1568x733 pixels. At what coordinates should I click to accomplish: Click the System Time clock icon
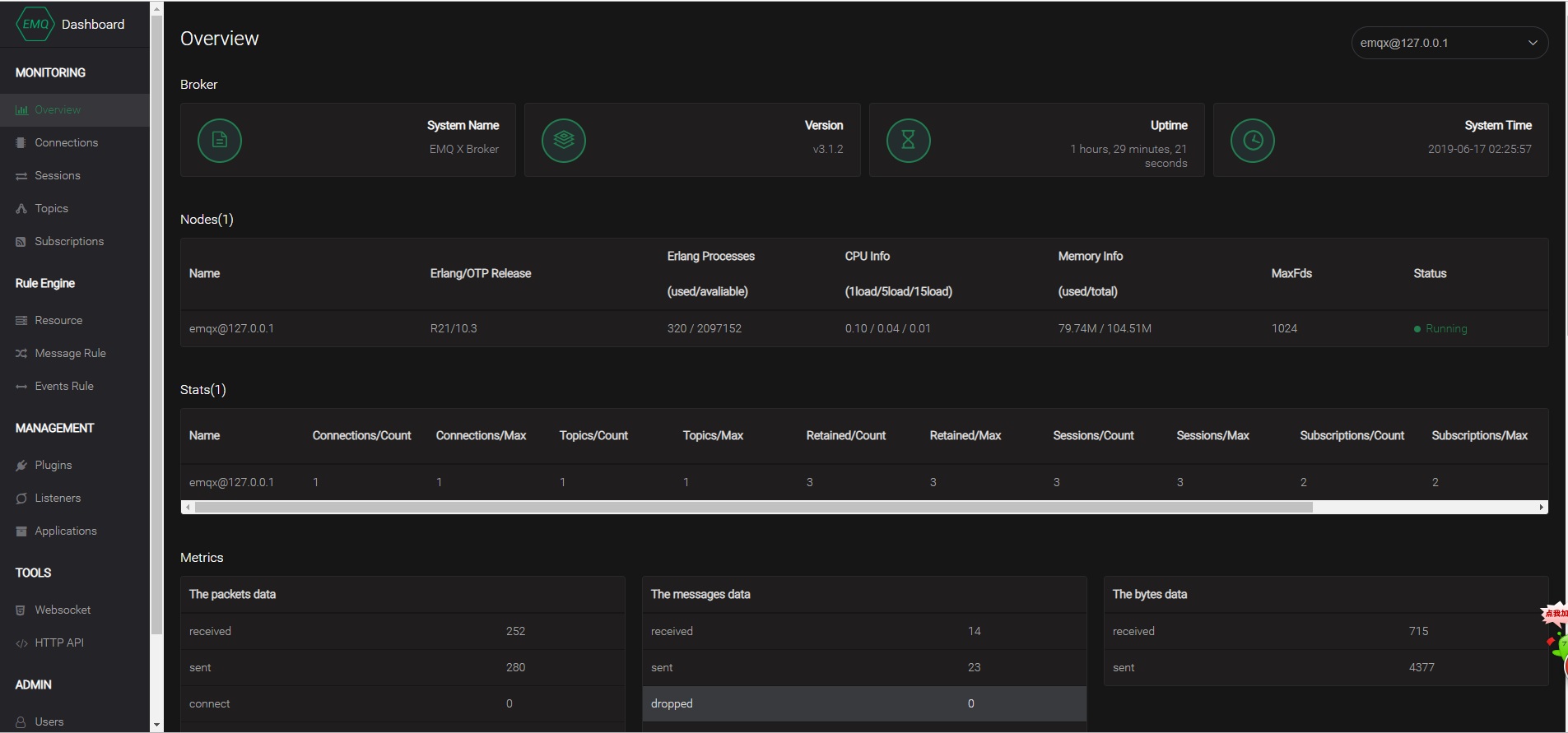pyautogui.click(x=1253, y=140)
